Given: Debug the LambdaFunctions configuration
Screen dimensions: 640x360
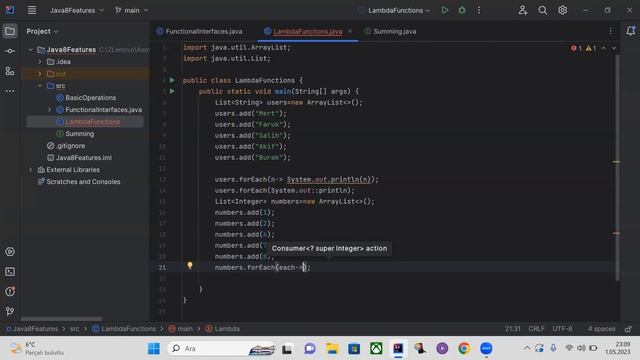Looking at the screenshot, I should coord(462,10).
